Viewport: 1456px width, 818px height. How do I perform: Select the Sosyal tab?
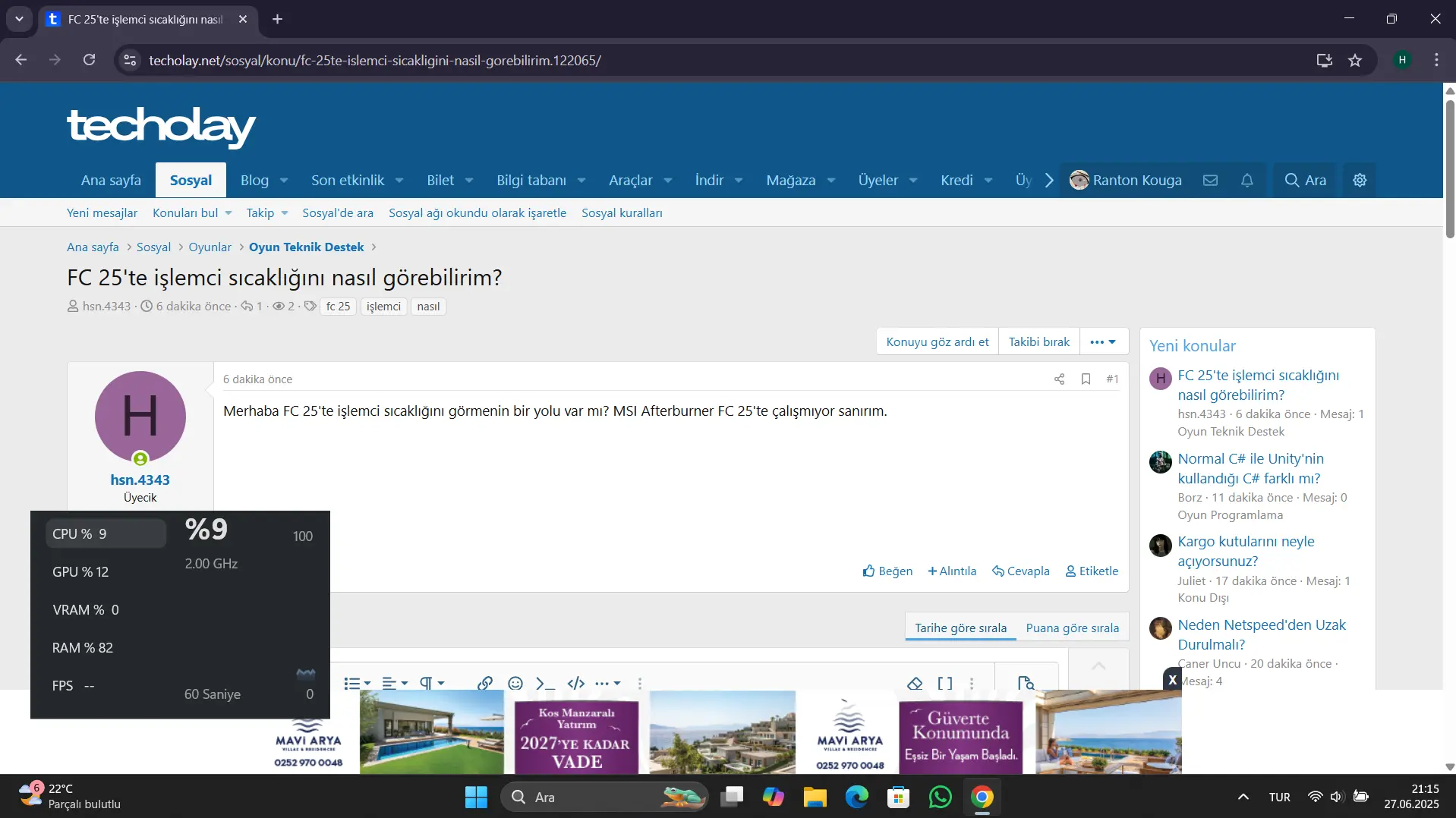(191, 181)
